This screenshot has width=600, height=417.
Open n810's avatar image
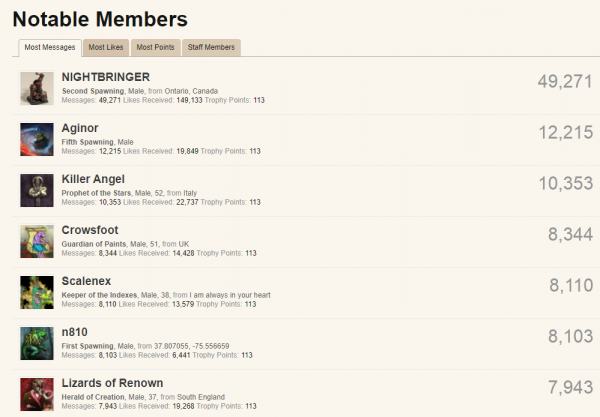36,343
